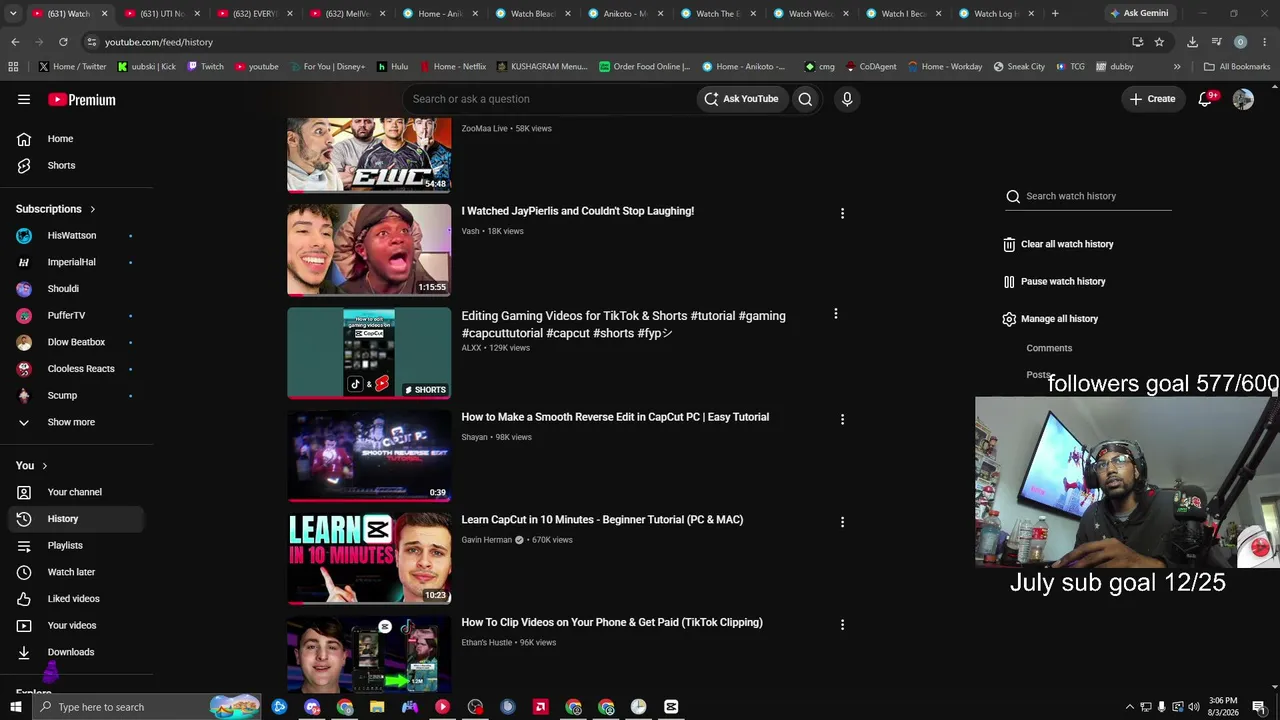Open Home - Netflix bookmark
The height and width of the screenshot is (720, 1280).
452,67
